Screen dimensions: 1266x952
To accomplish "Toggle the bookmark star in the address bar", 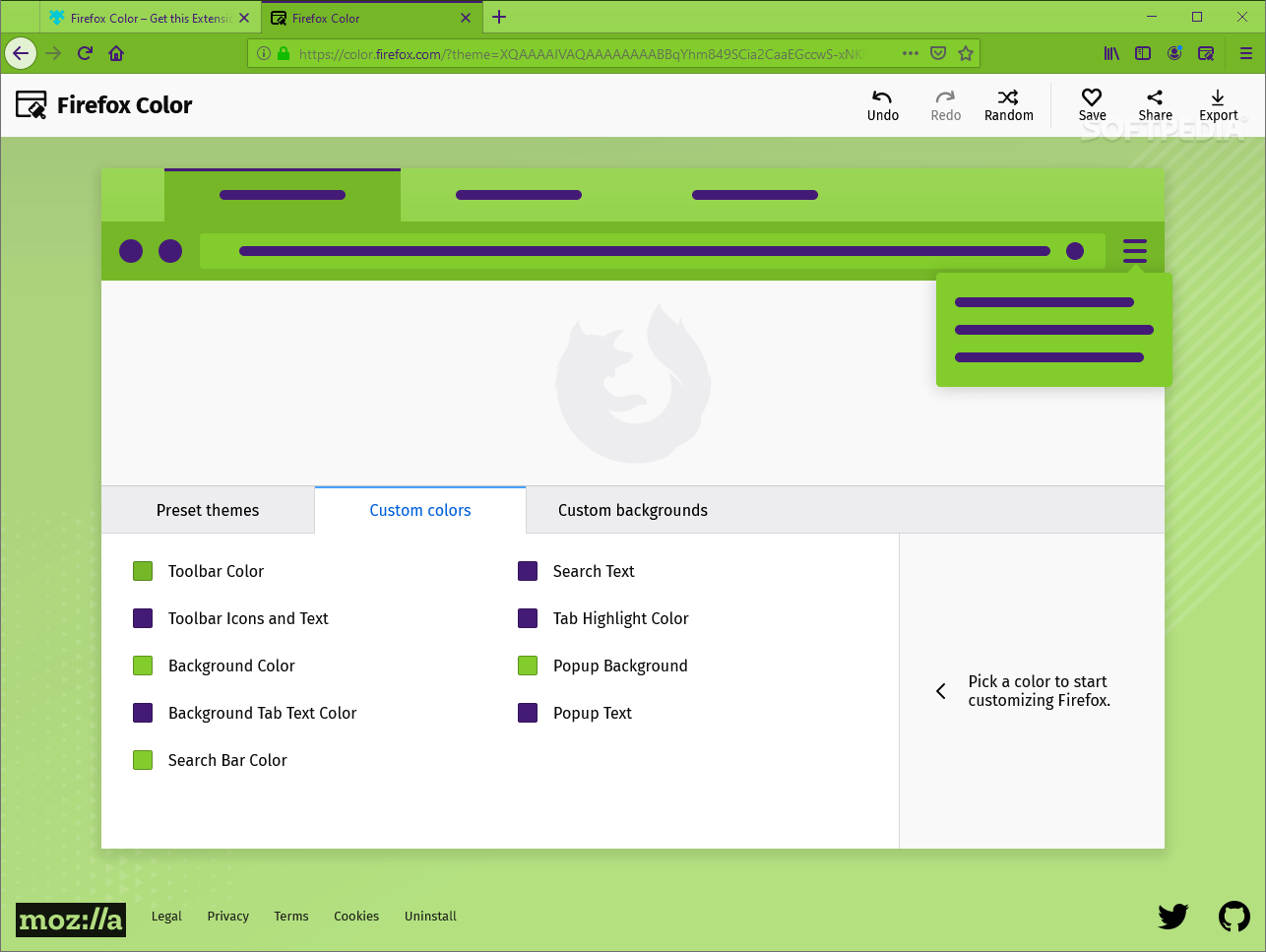I will click(x=966, y=53).
